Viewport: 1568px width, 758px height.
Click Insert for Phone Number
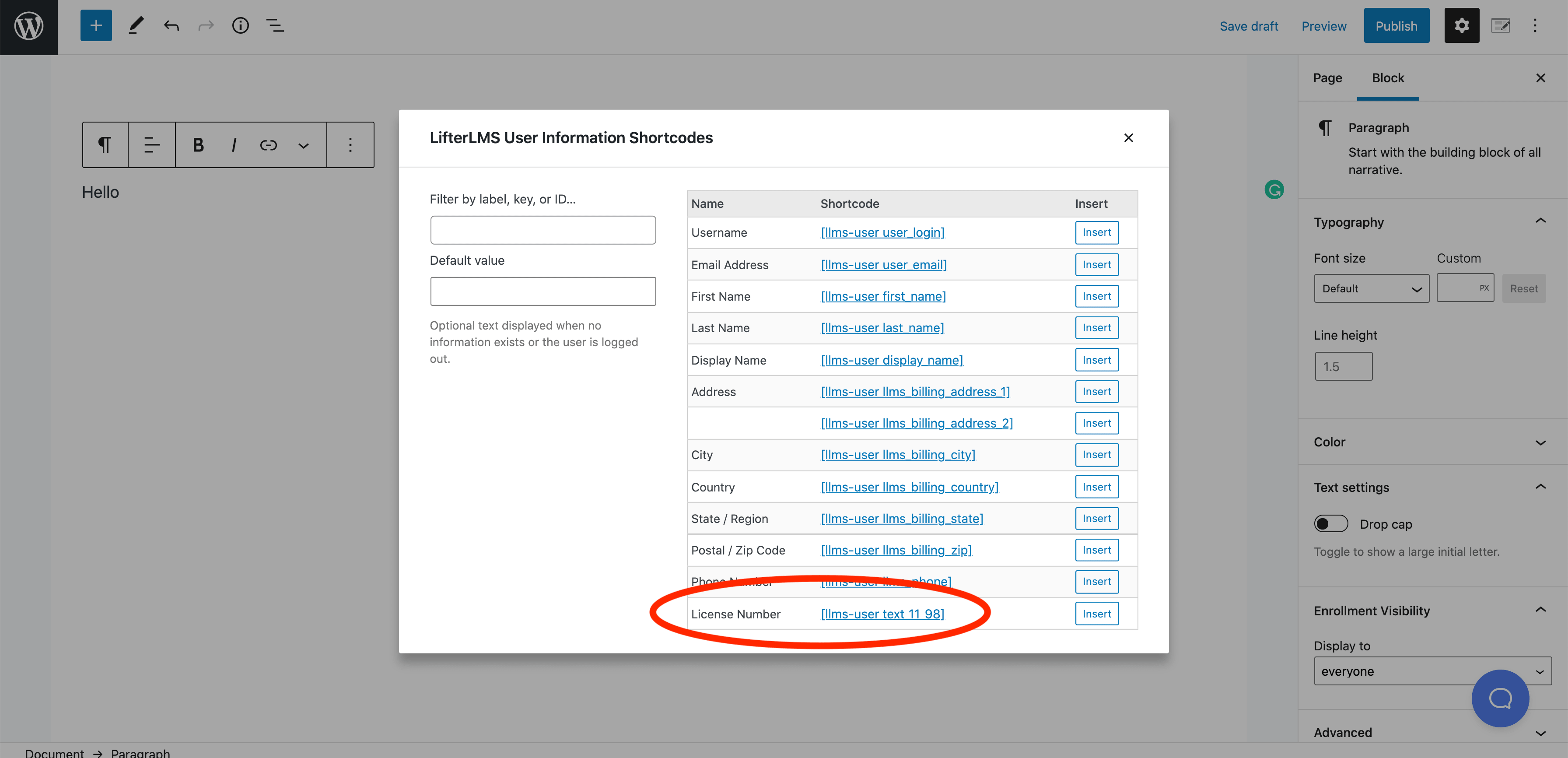[1097, 582]
